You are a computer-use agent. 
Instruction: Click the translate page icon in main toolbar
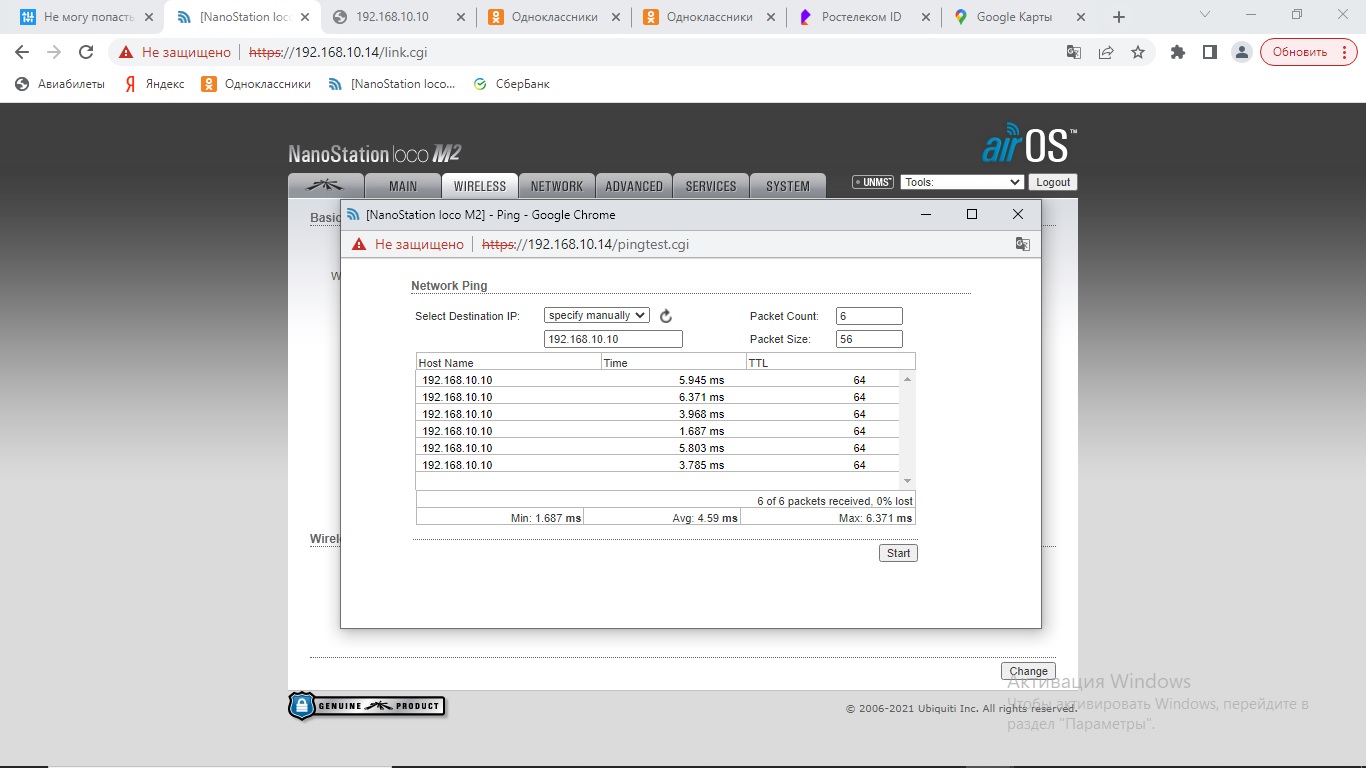pyautogui.click(x=1074, y=52)
